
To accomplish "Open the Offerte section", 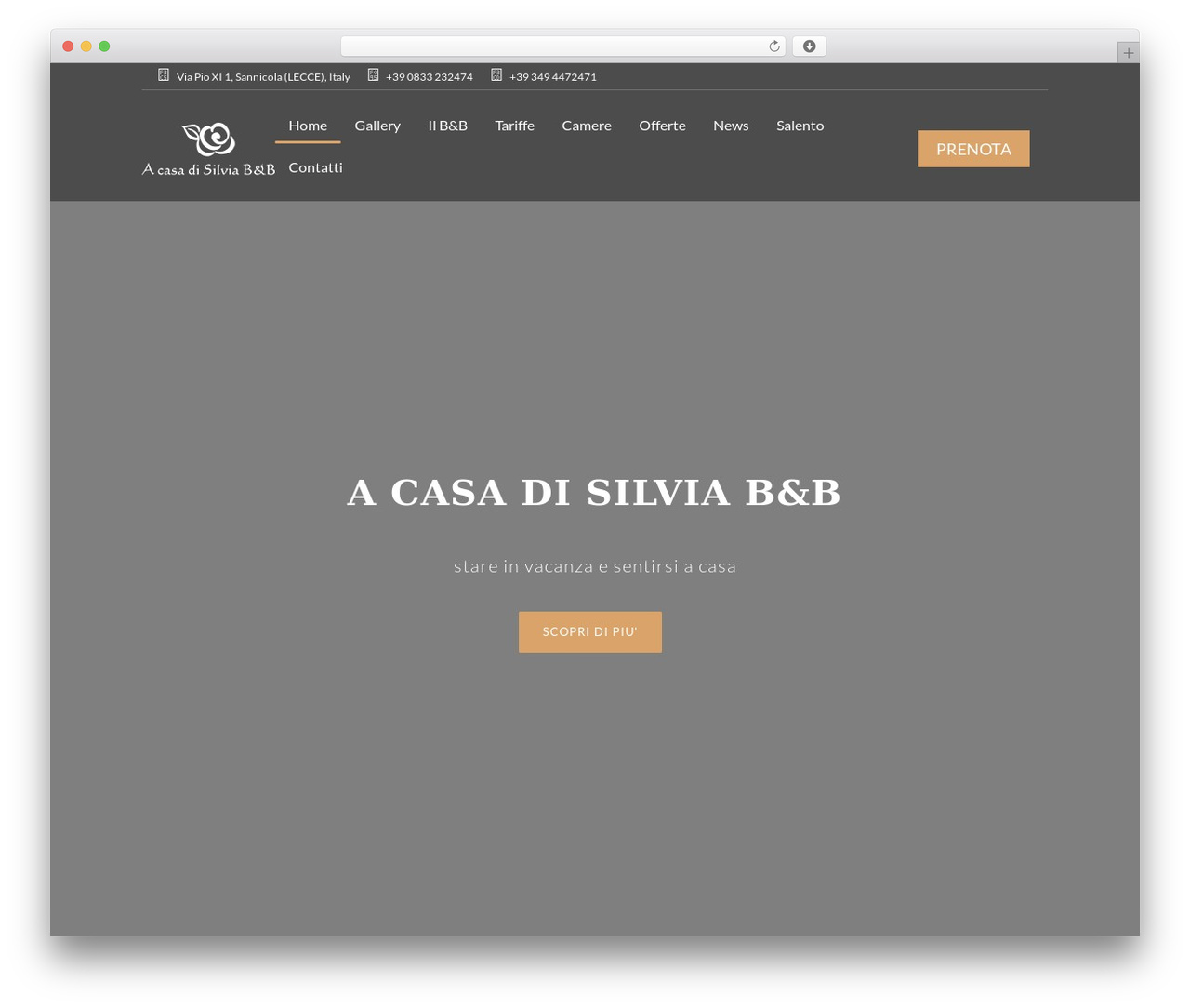I will 662,126.
